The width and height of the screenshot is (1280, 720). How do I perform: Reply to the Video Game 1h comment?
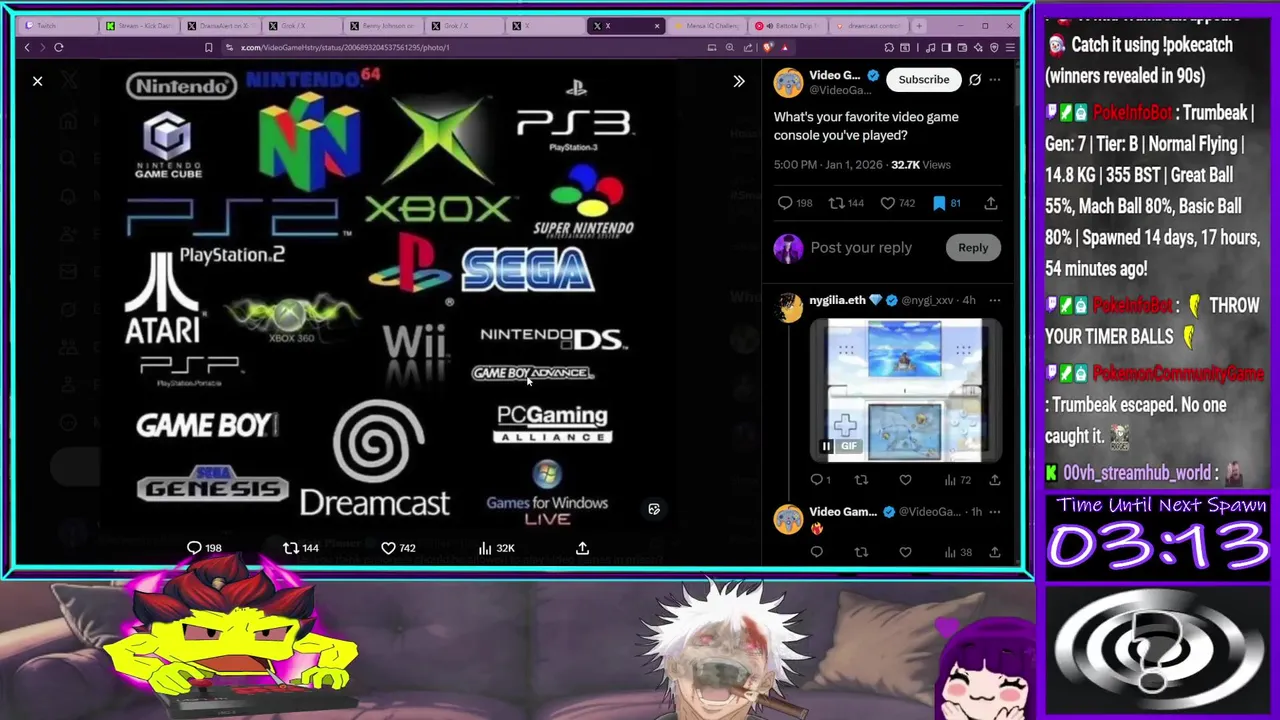817,552
